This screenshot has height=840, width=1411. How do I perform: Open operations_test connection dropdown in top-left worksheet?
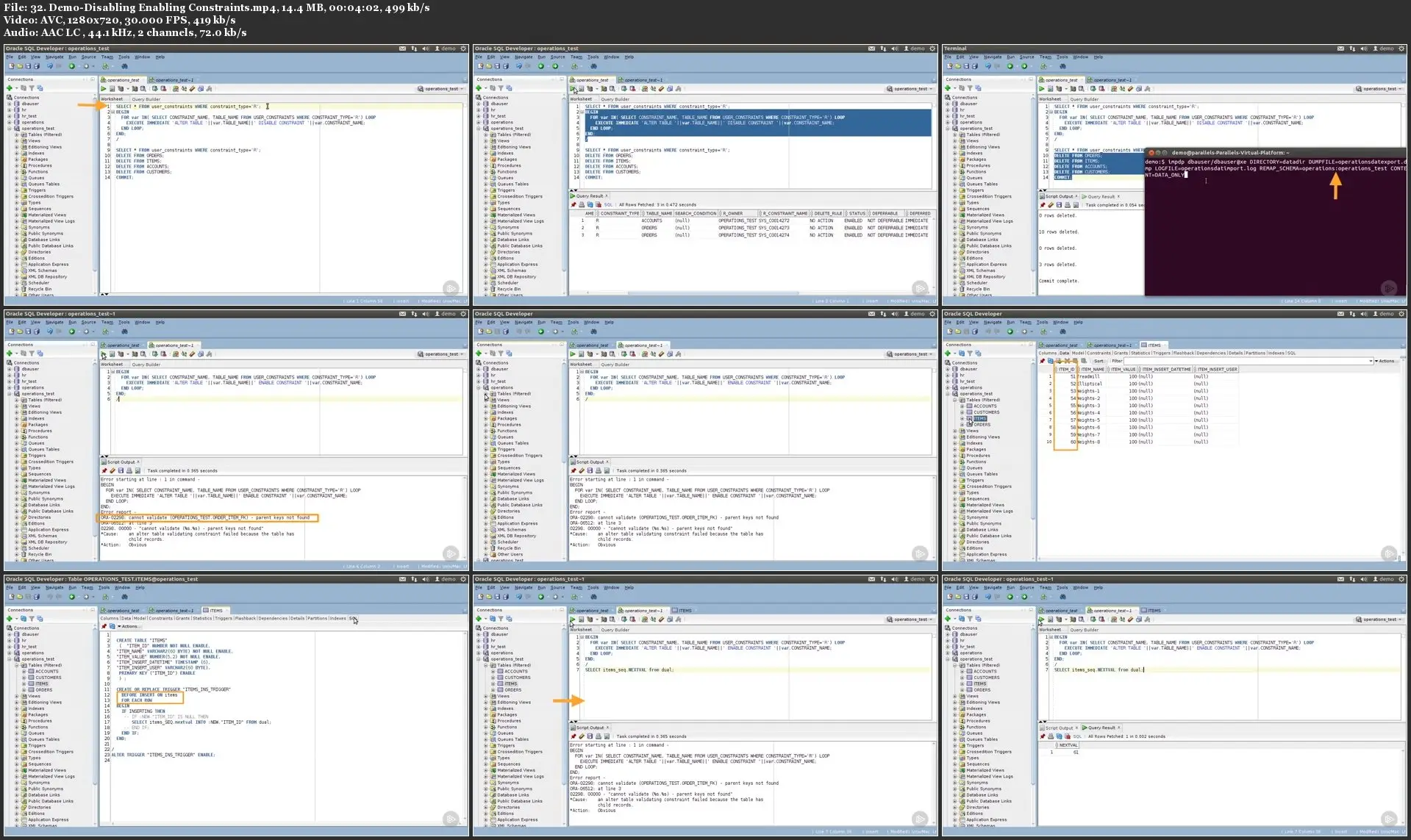442,89
